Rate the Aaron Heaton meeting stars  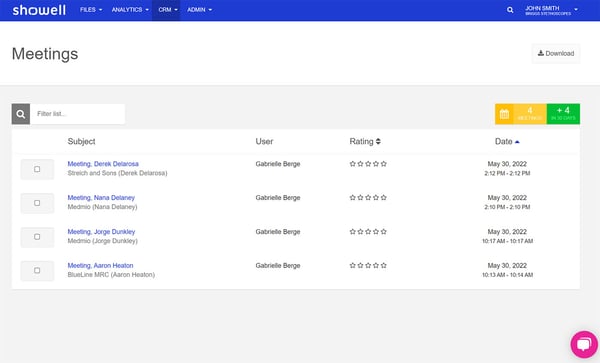point(368,265)
